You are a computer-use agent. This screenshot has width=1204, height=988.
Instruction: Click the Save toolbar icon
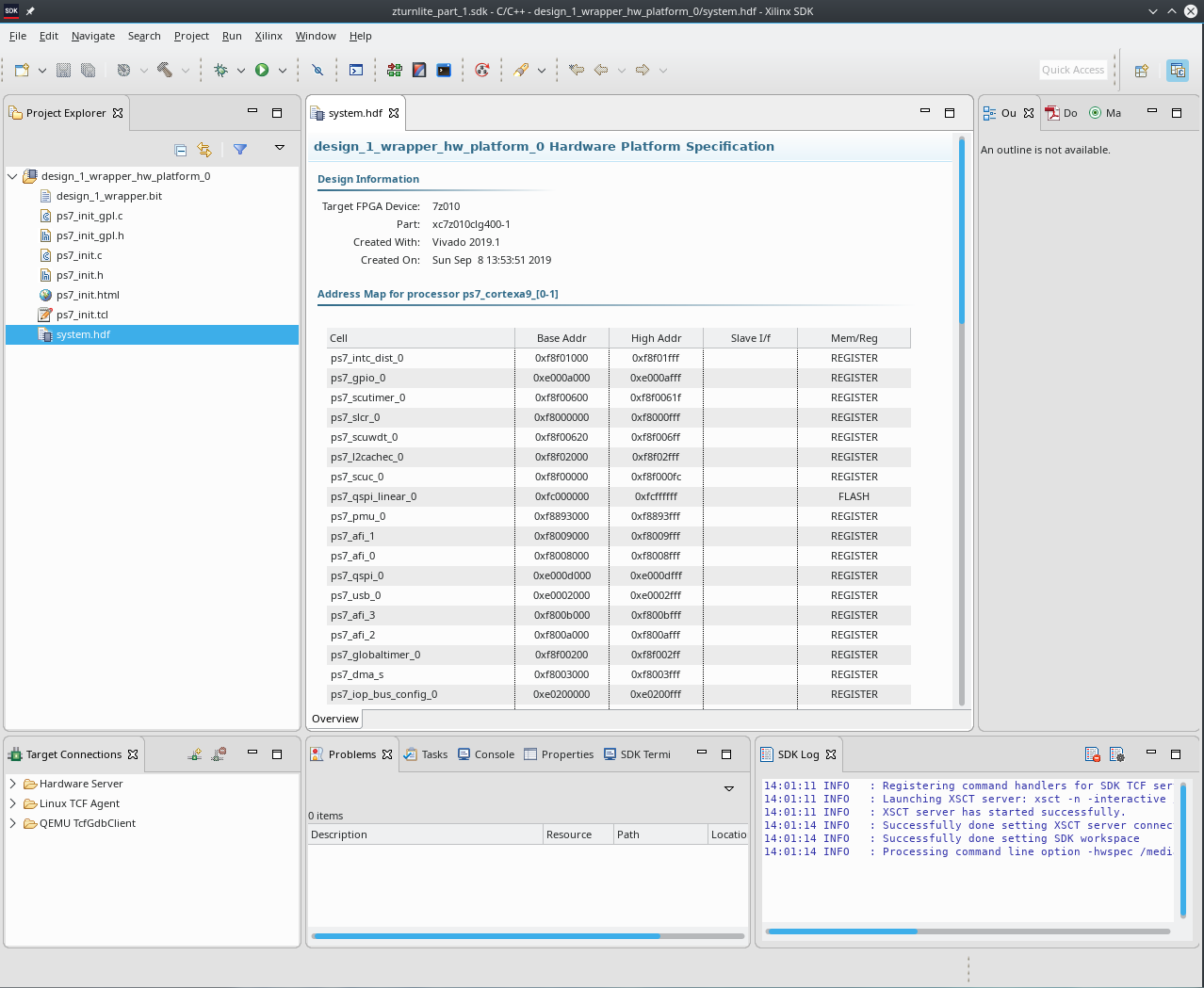coord(63,70)
